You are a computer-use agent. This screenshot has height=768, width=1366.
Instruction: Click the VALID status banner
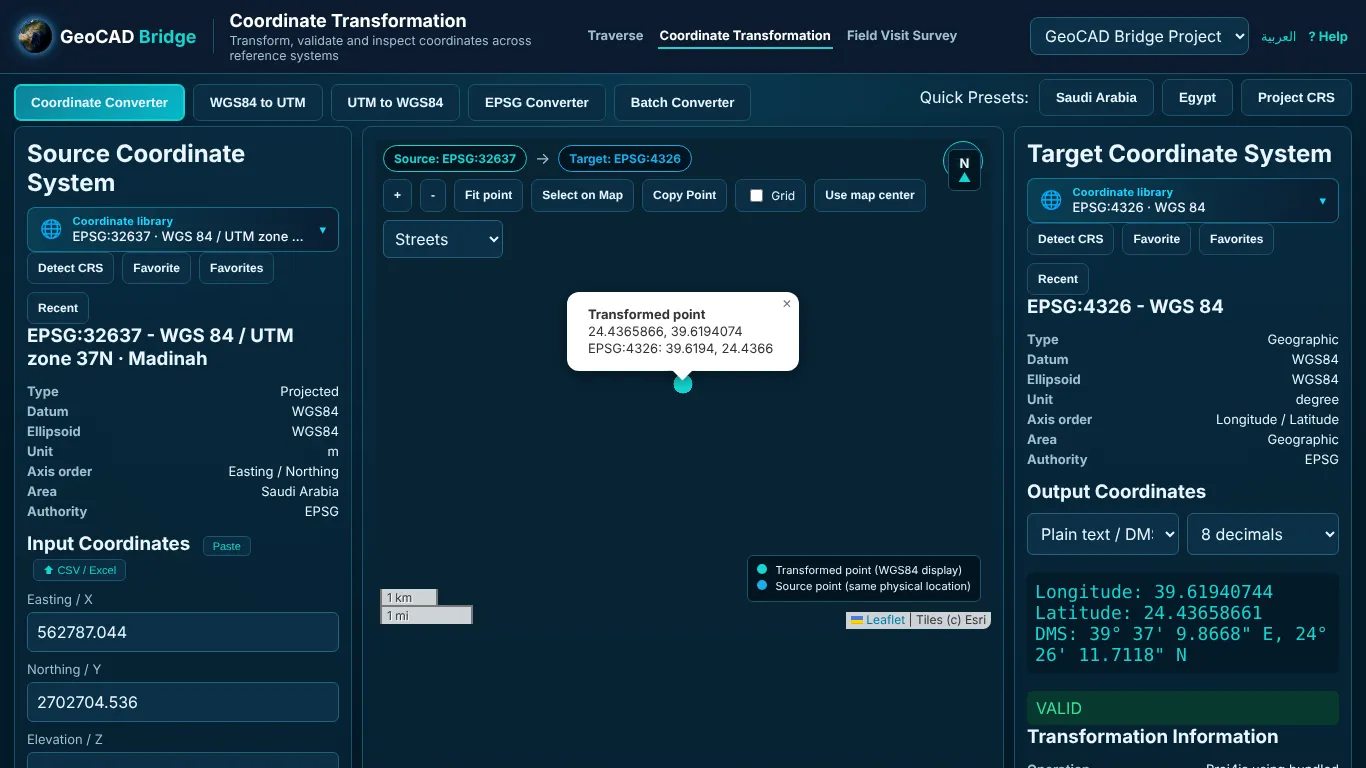(x=1183, y=708)
